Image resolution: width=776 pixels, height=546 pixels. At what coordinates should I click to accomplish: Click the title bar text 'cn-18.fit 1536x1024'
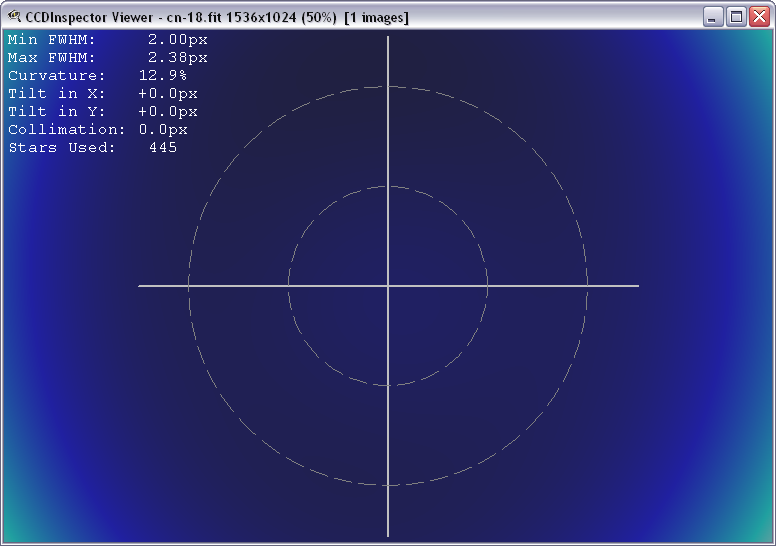click(x=231, y=17)
